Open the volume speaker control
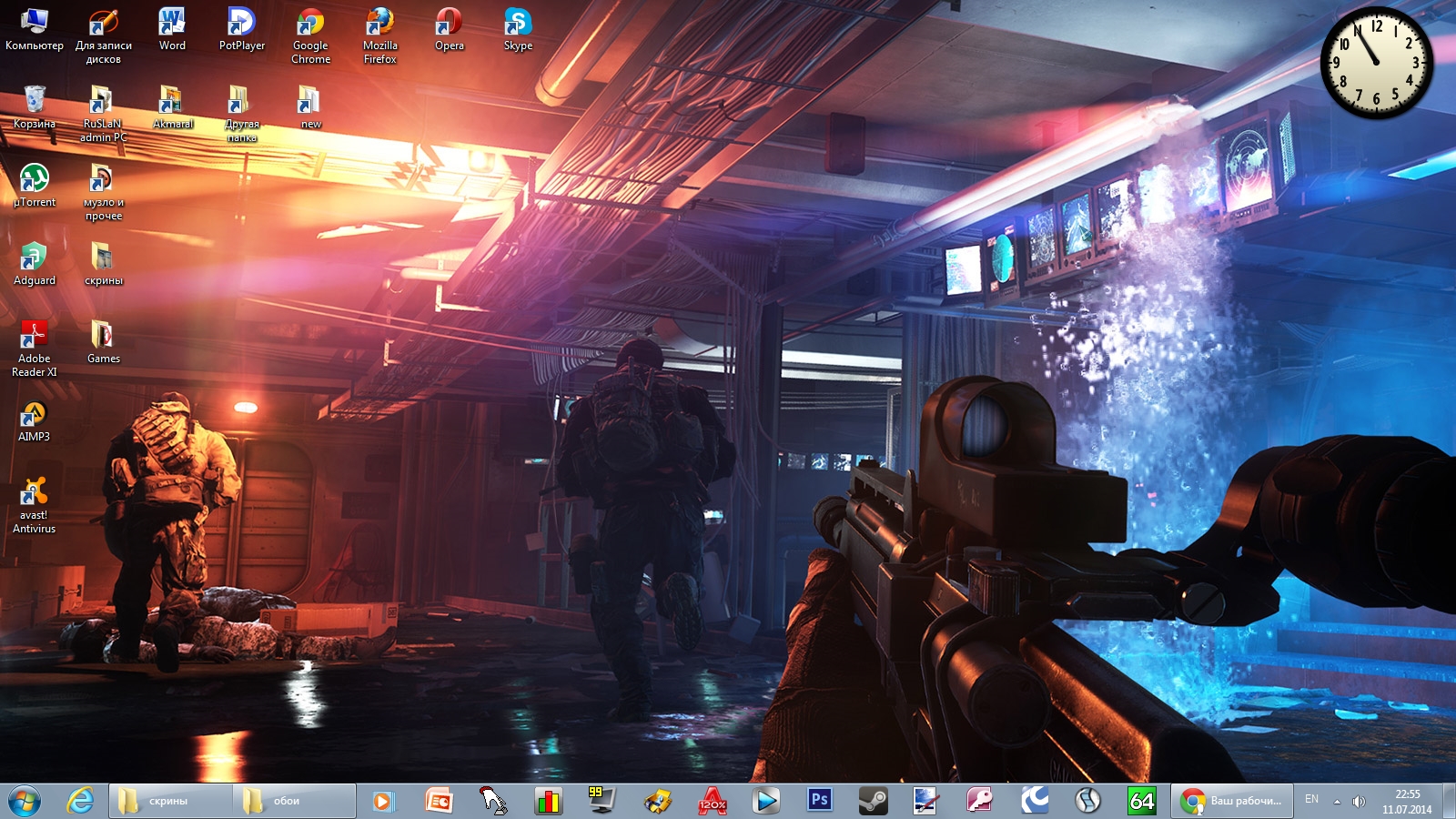1456x819 pixels. tap(1359, 802)
